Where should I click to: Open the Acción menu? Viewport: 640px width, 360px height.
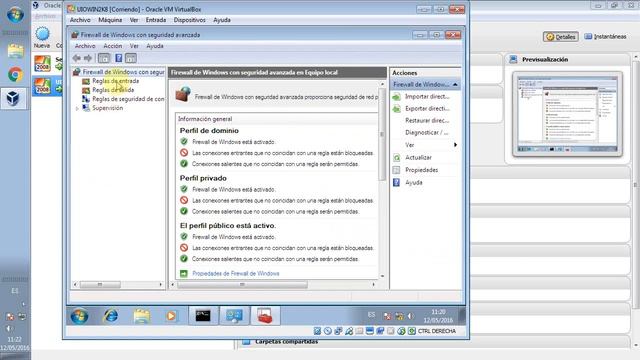(x=113, y=46)
